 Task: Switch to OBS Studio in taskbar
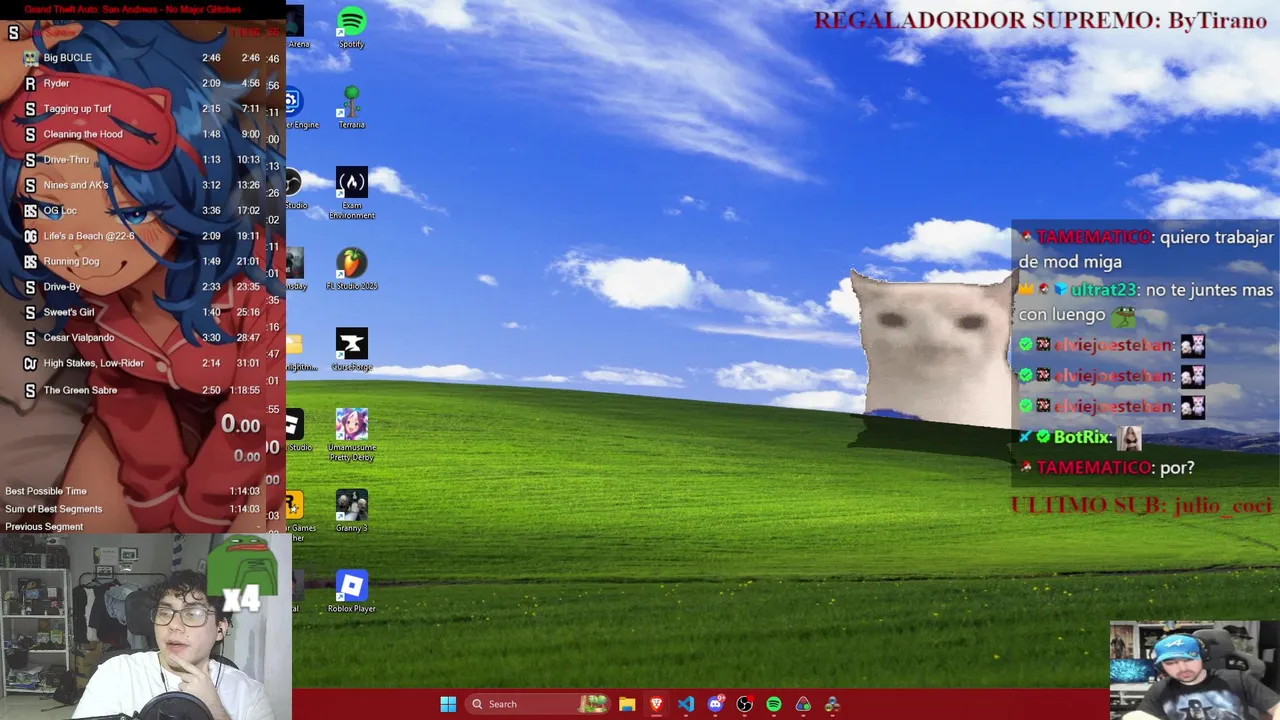(744, 704)
